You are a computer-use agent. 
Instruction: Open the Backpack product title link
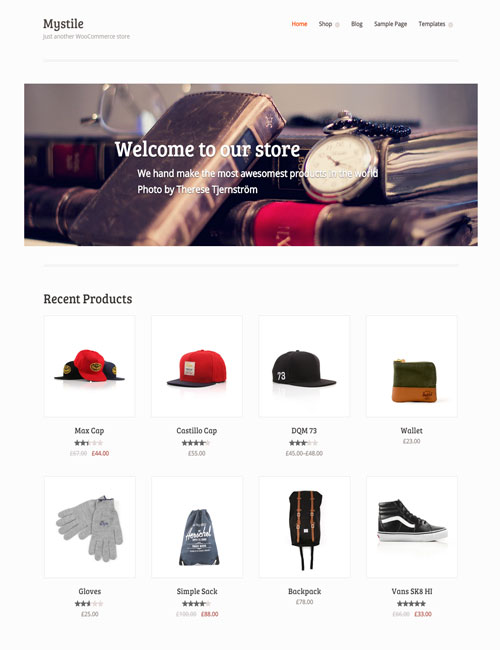pos(304,592)
